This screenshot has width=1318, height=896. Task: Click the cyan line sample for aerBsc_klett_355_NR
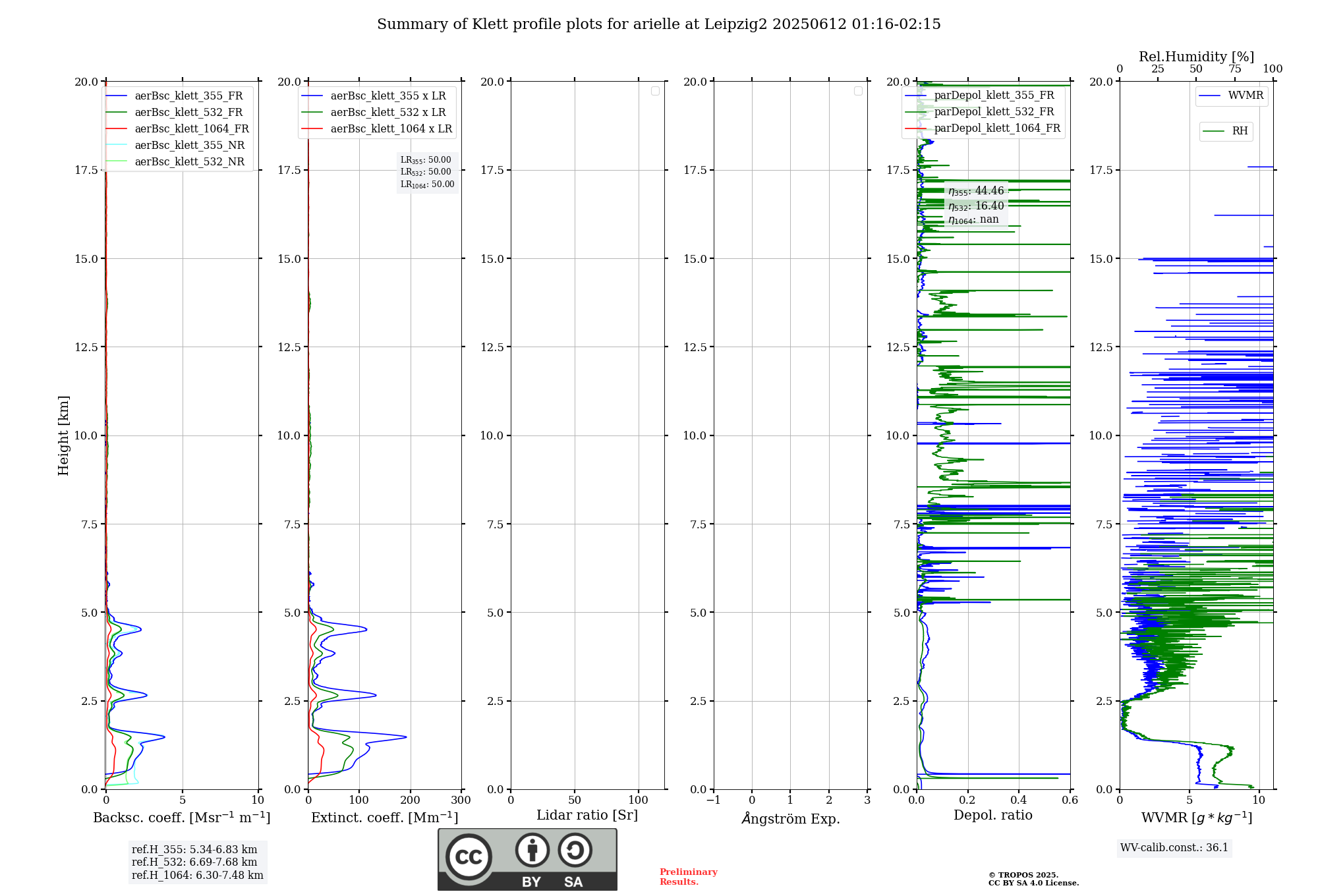click(117, 146)
